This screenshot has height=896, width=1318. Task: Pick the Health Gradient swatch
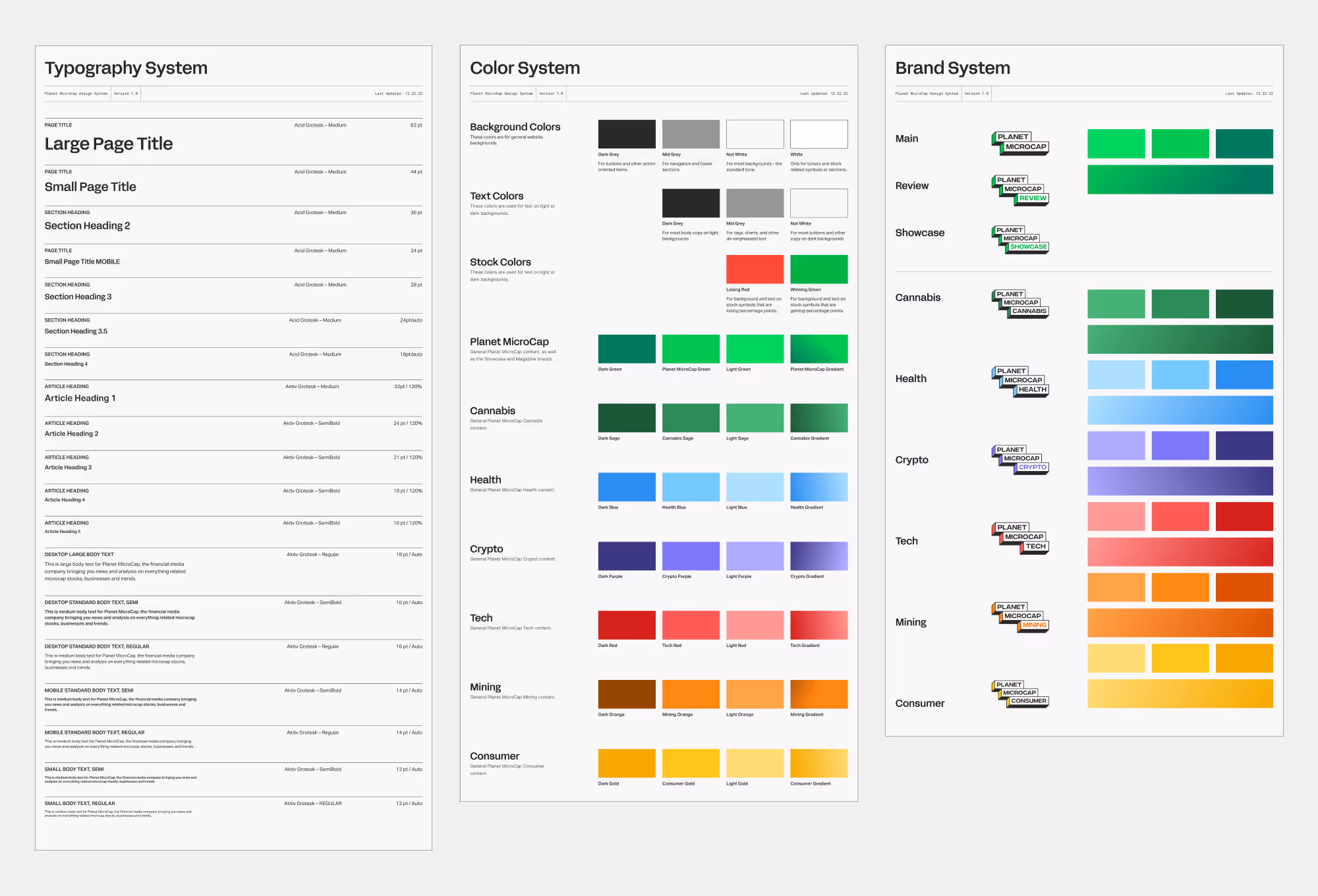tap(819, 487)
